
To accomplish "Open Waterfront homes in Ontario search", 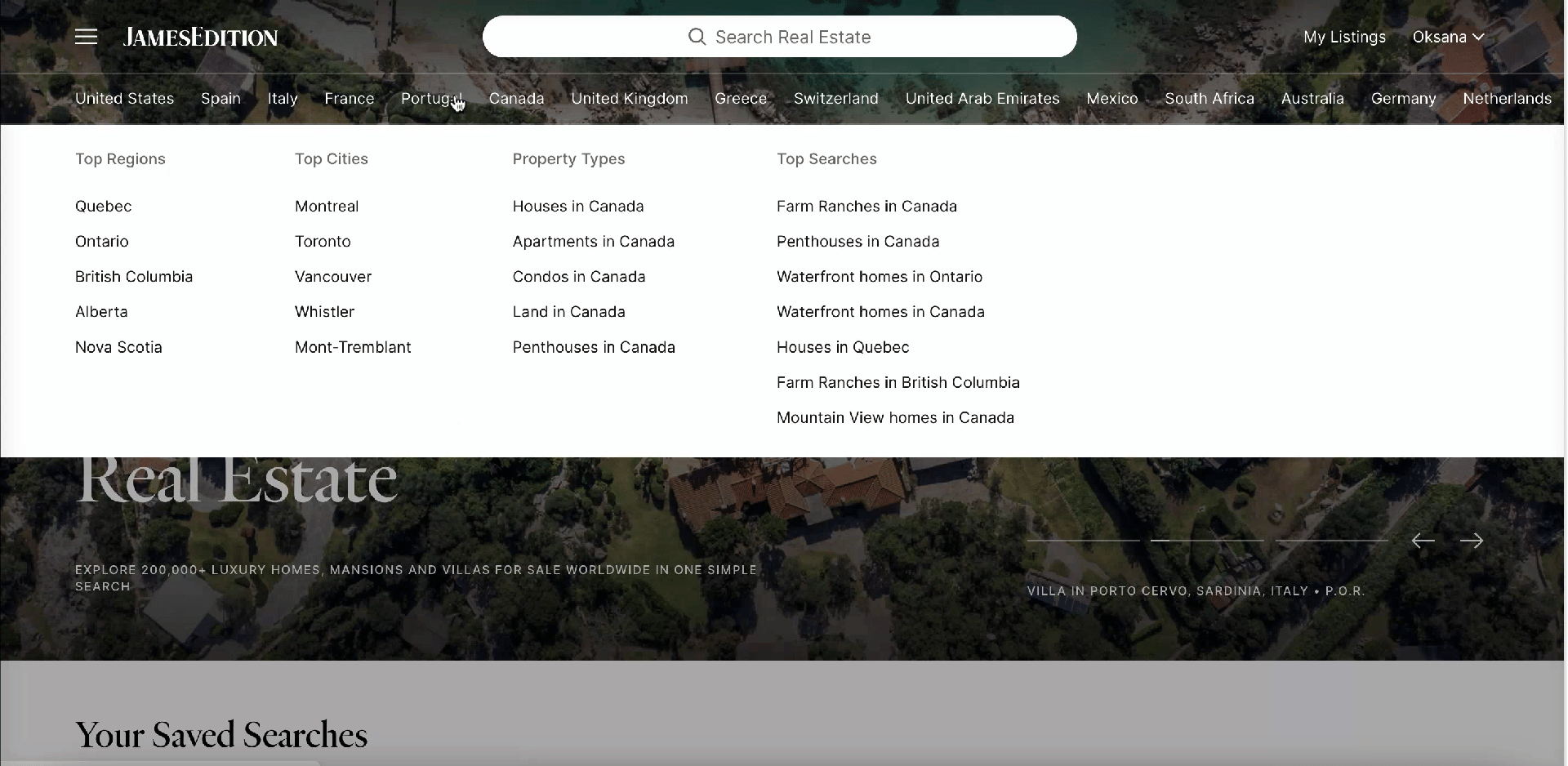I will [x=880, y=277].
